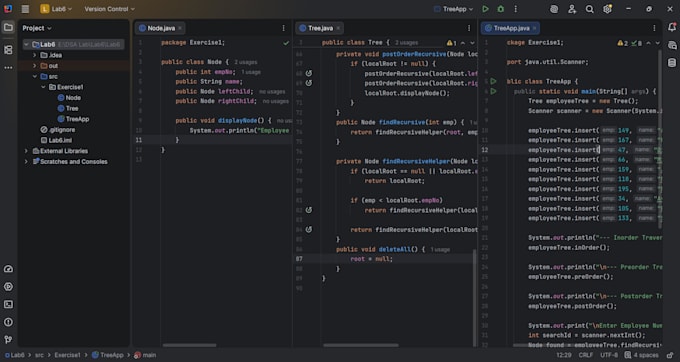The image size is (680, 362).
Task: Click the read-only lock icon in status bar
Action: tap(670, 355)
